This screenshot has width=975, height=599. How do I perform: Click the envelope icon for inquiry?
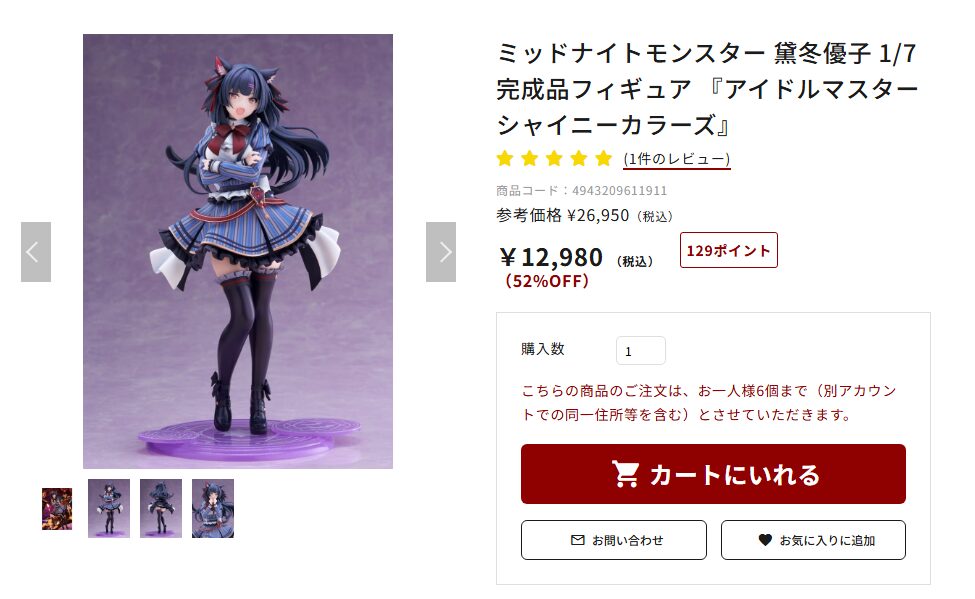pos(578,540)
